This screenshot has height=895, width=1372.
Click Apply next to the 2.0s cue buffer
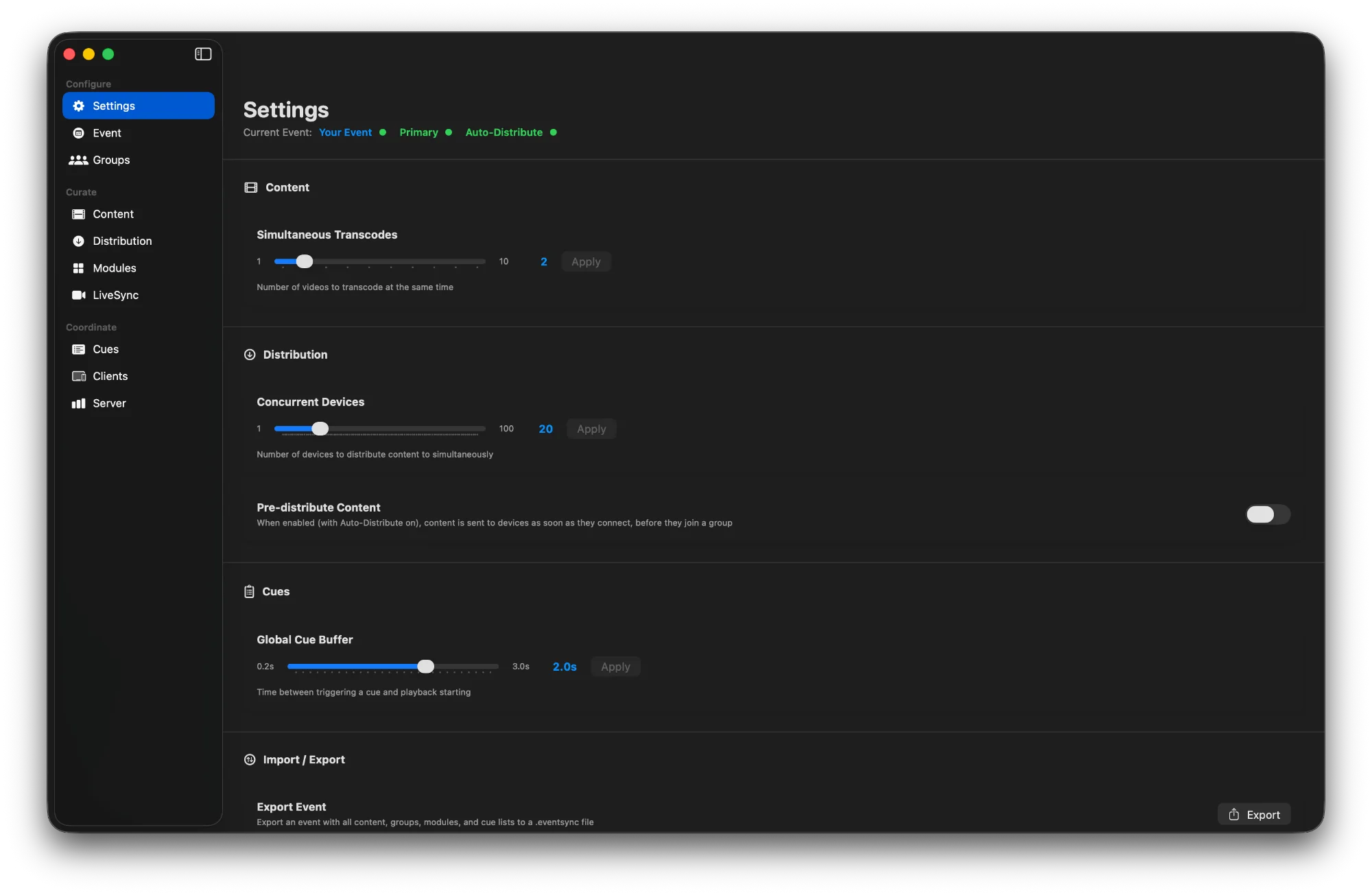pyautogui.click(x=615, y=666)
